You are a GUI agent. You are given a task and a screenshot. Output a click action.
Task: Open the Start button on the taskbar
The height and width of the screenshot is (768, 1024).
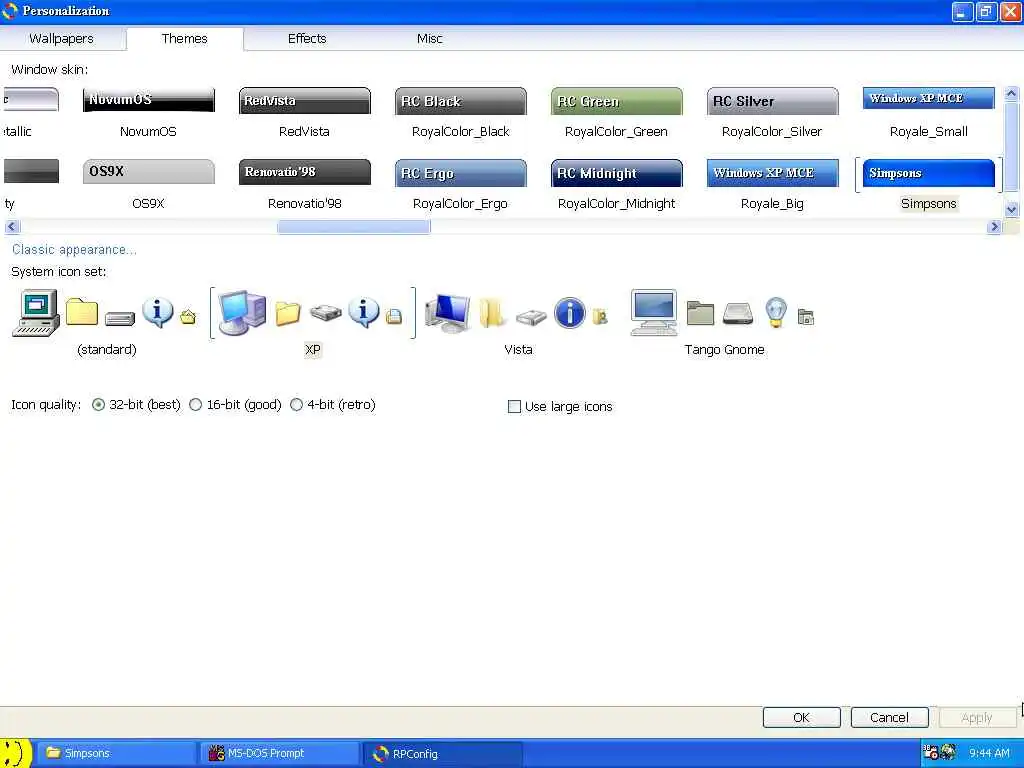pyautogui.click(x=16, y=753)
